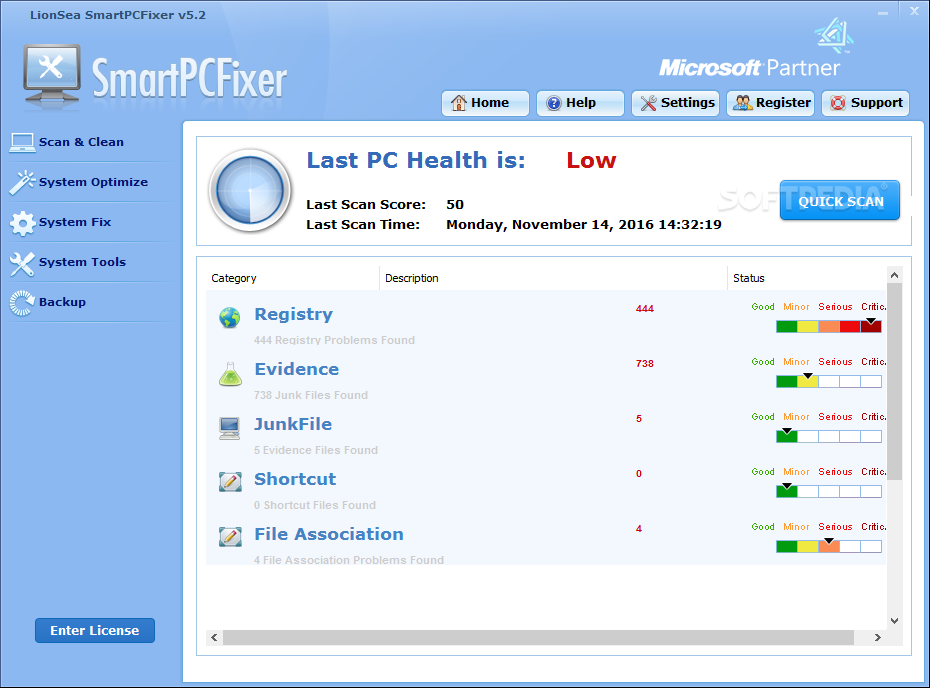Screen dimensions: 930x688
Task: Click the Shortcut status severity bar
Action: coord(829,491)
